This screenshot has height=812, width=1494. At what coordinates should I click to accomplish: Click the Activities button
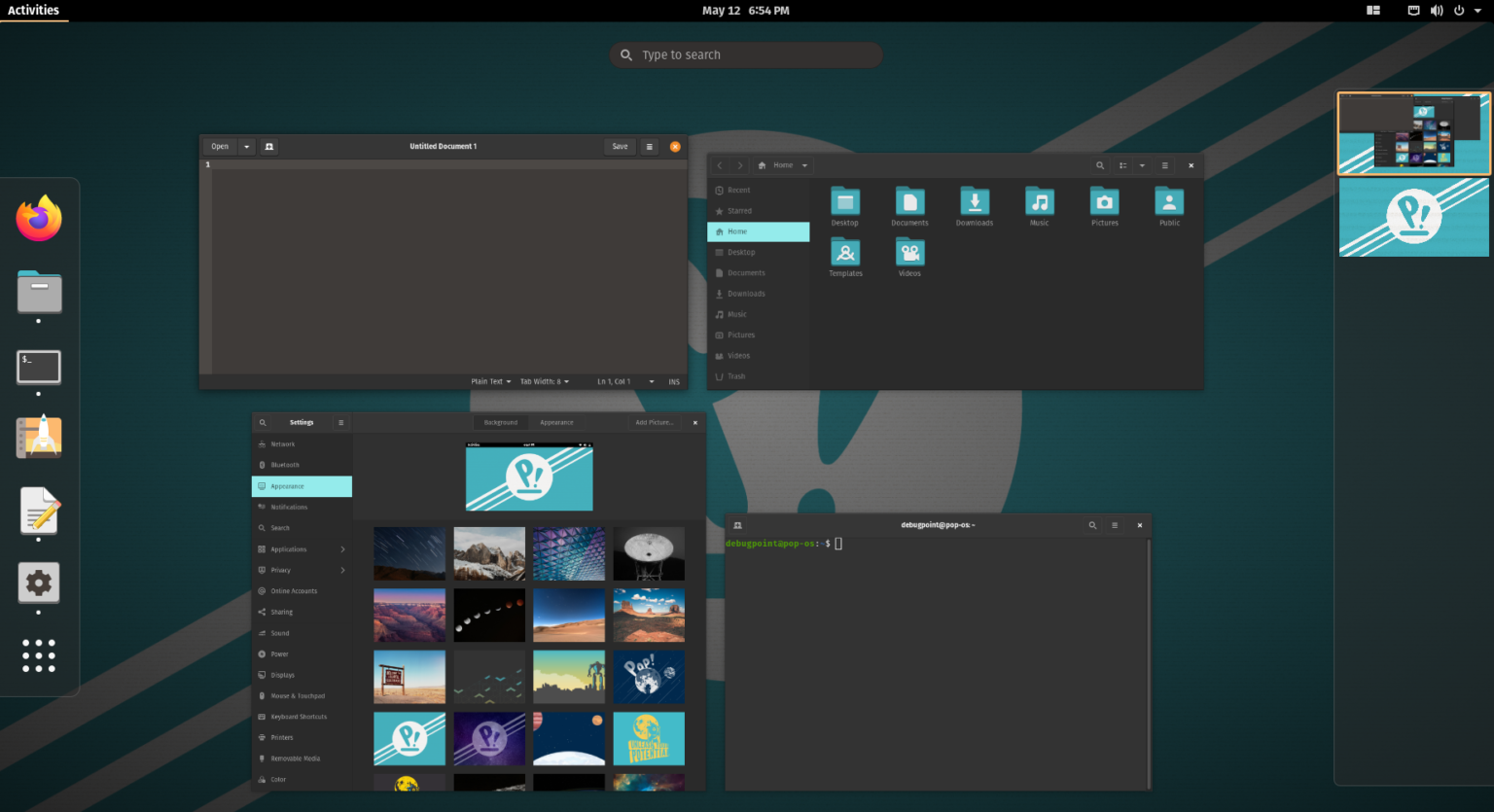coord(33,11)
